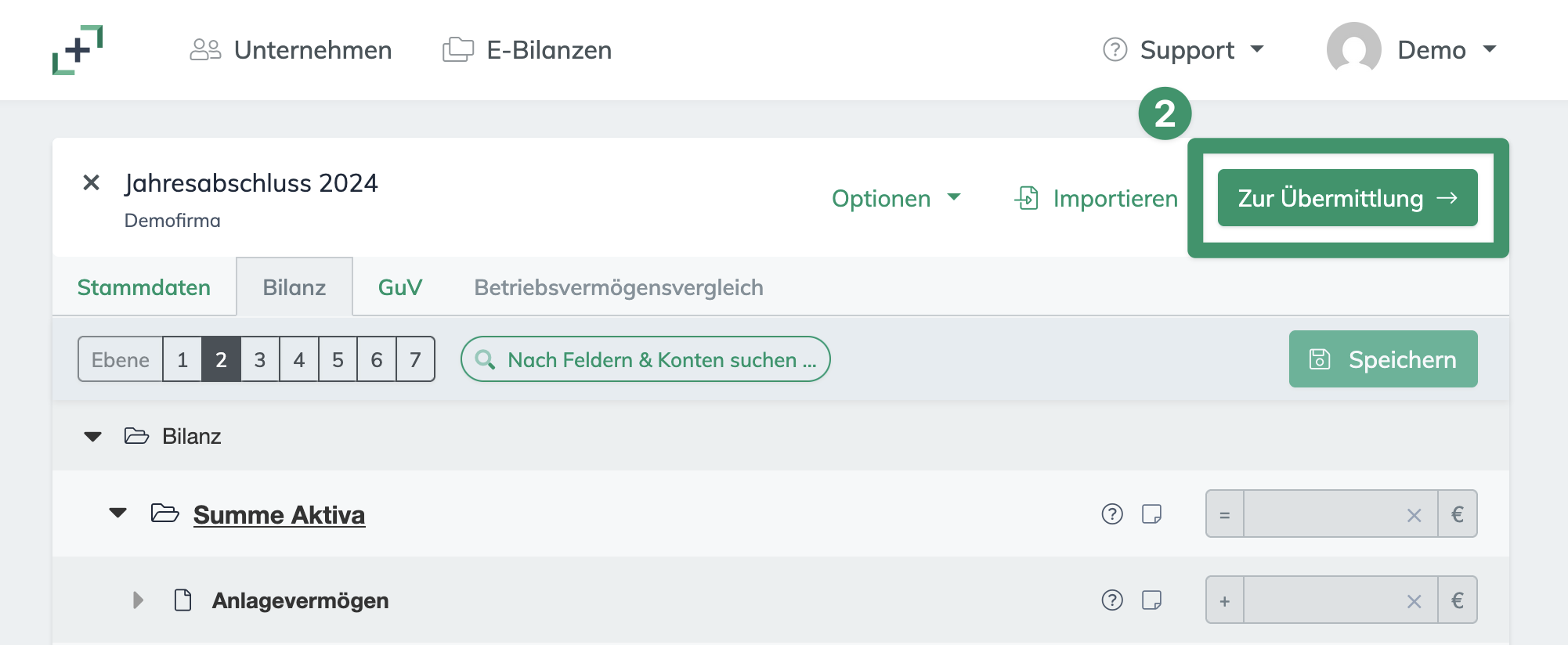Click the E-Bilanzen folder icon
Screen dimensions: 1568x645
(x=457, y=49)
